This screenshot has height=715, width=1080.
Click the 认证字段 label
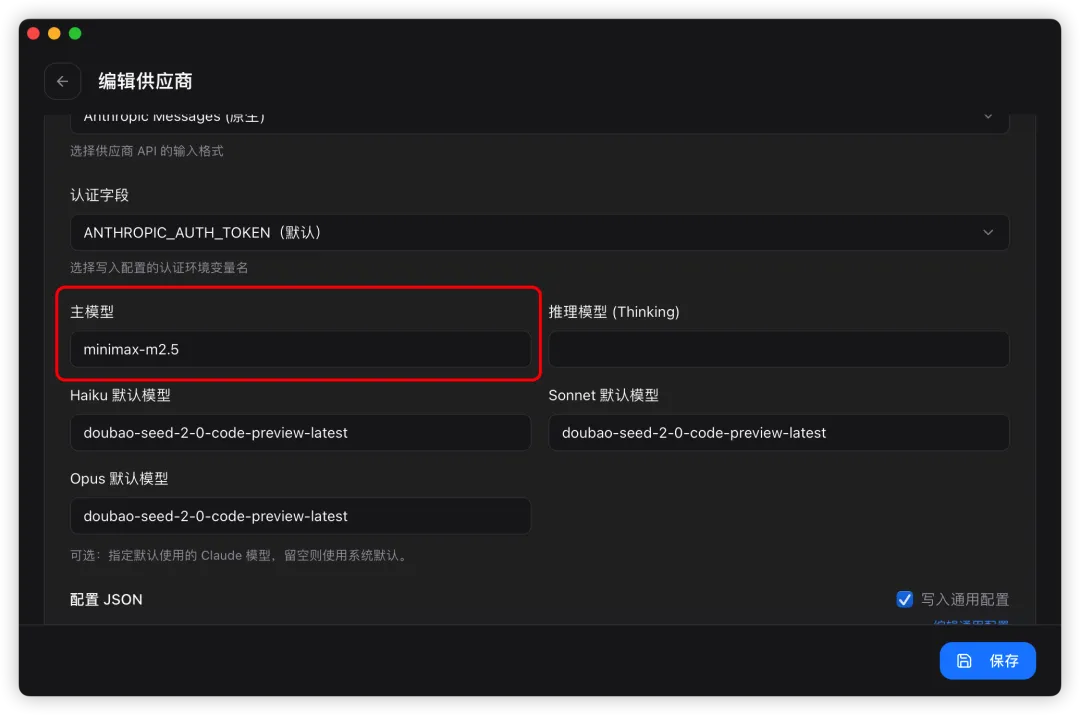(x=99, y=195)
